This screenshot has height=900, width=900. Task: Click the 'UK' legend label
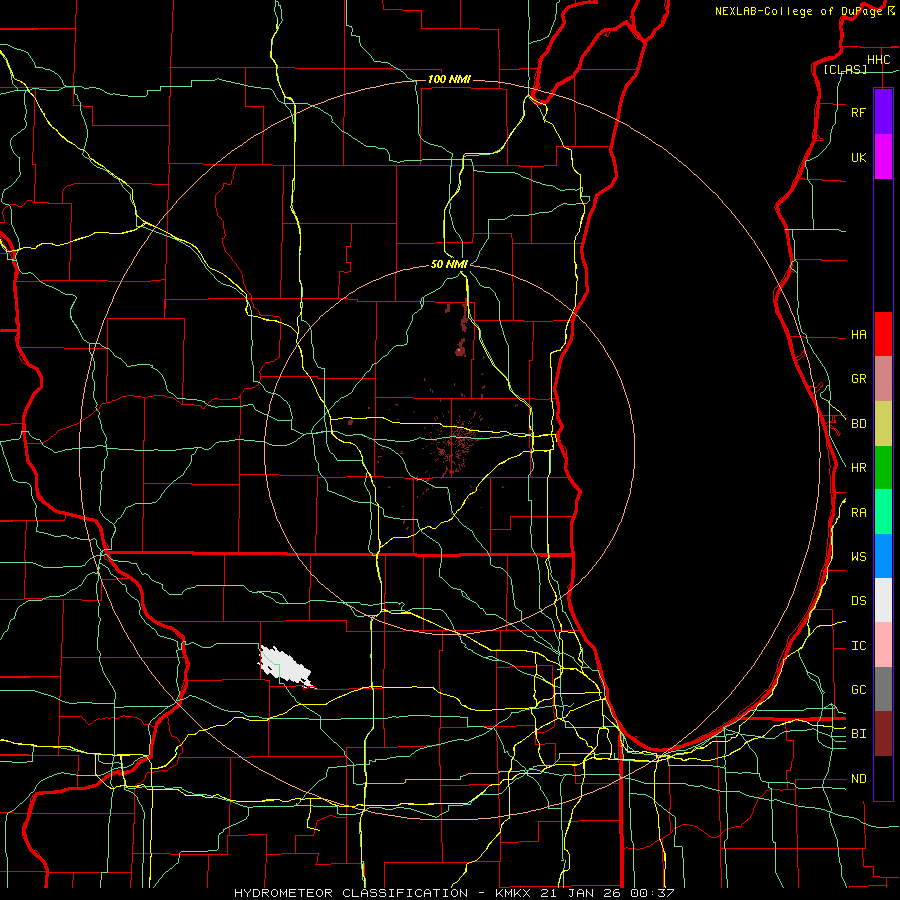(858, 157)
